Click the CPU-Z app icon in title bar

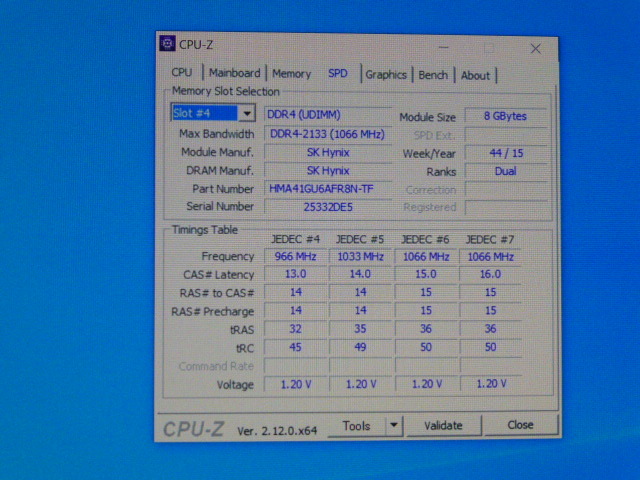coord(167,43)
